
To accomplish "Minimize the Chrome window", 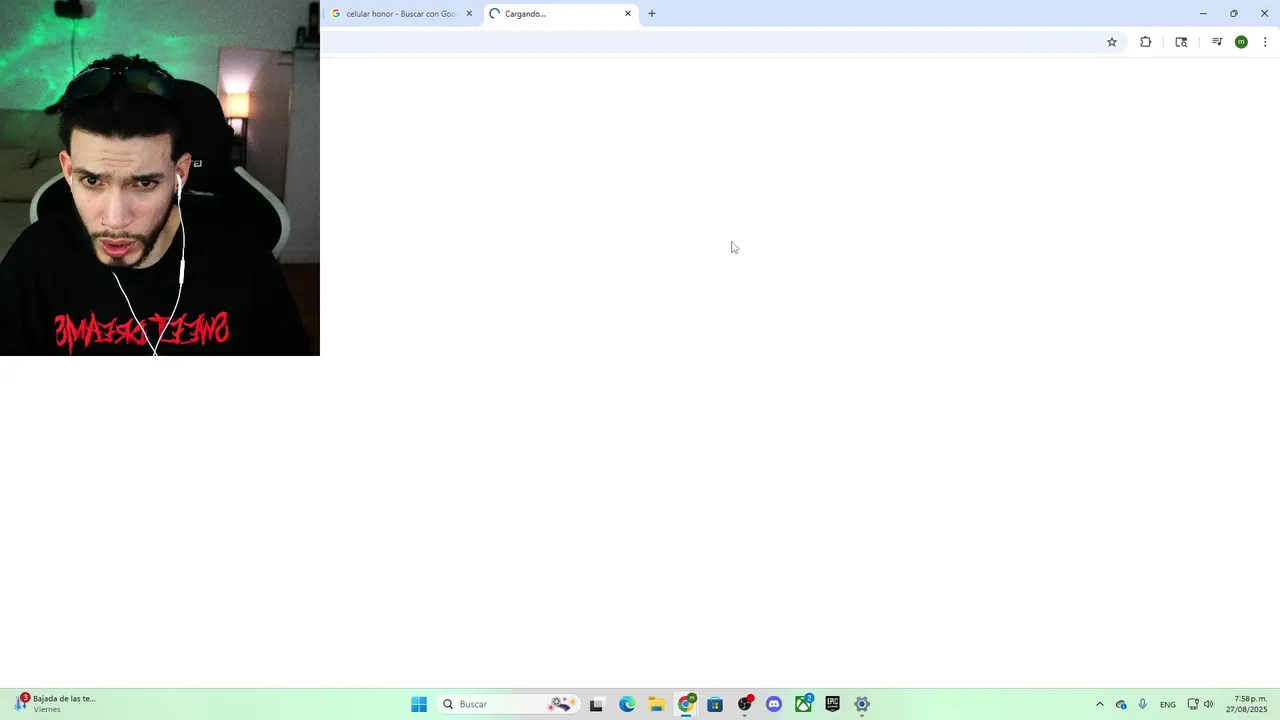I will tap(1203, 14).
